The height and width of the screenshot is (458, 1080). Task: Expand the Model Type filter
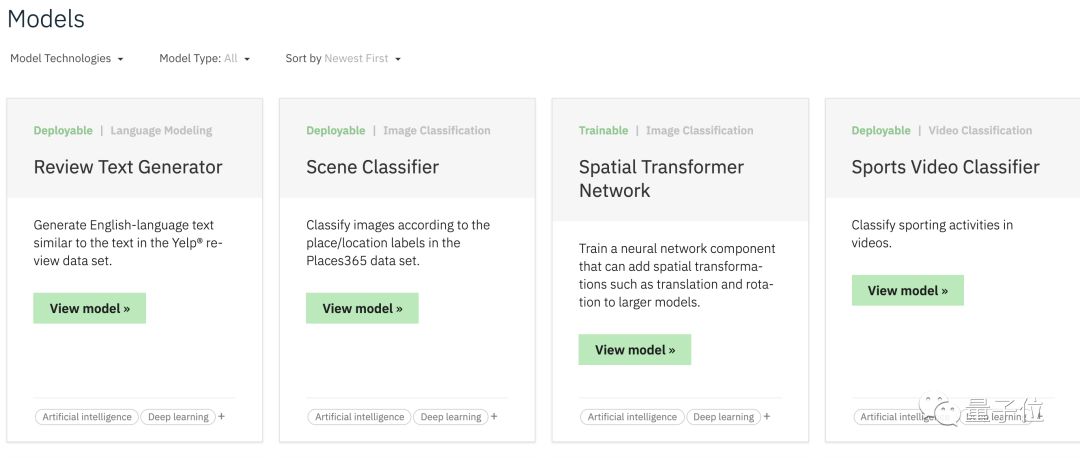click(x=204, y=59)
